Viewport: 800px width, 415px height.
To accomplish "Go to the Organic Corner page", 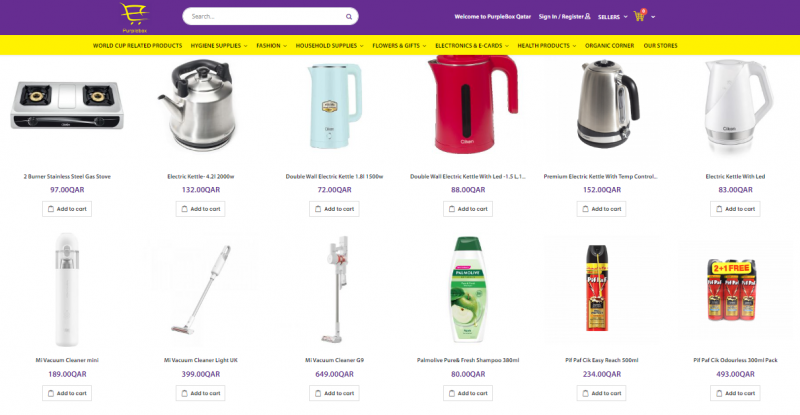I will click(610, 45).
